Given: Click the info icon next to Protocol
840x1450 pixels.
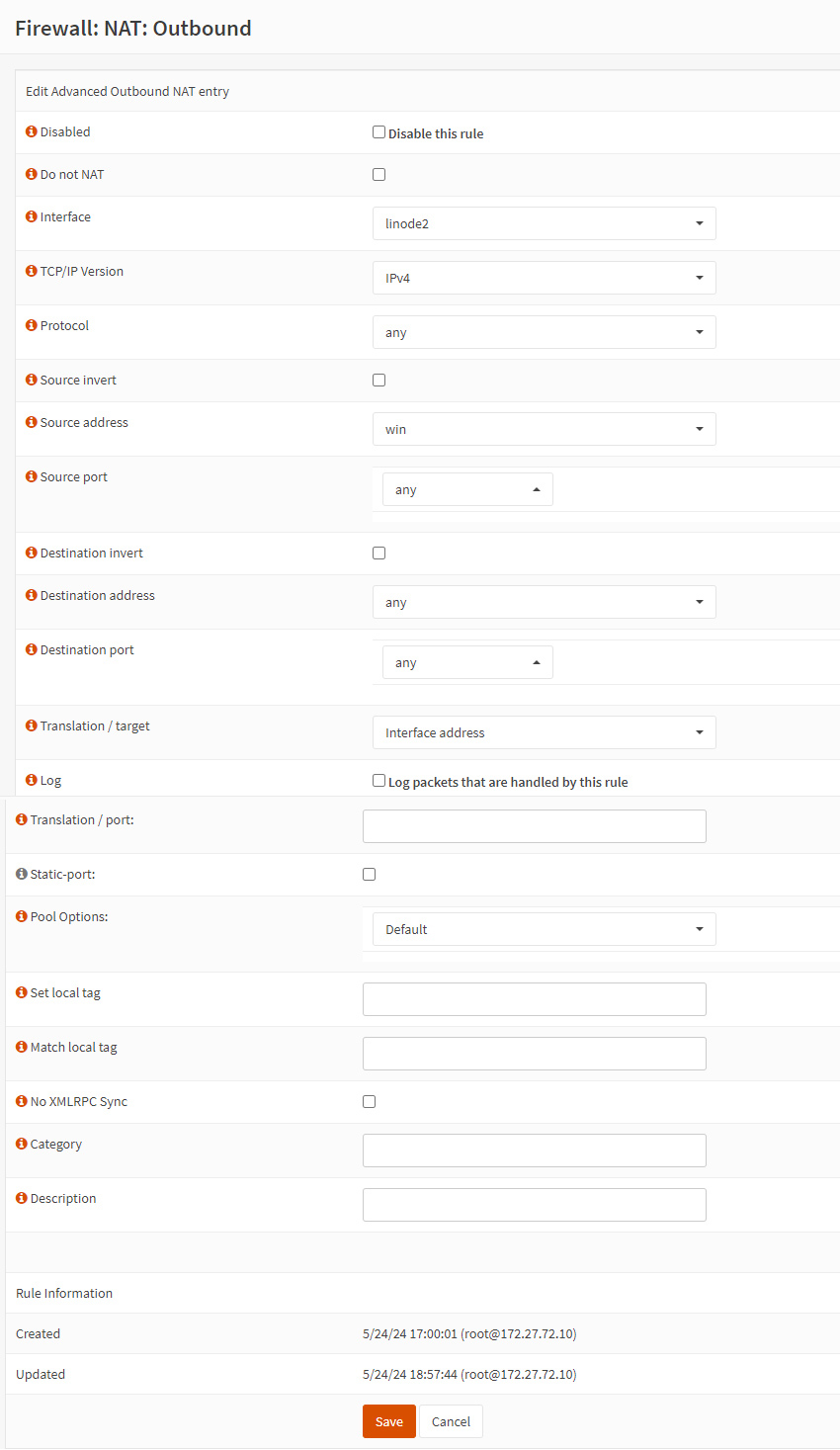Looking at the screenshot, I should [32, 325].
